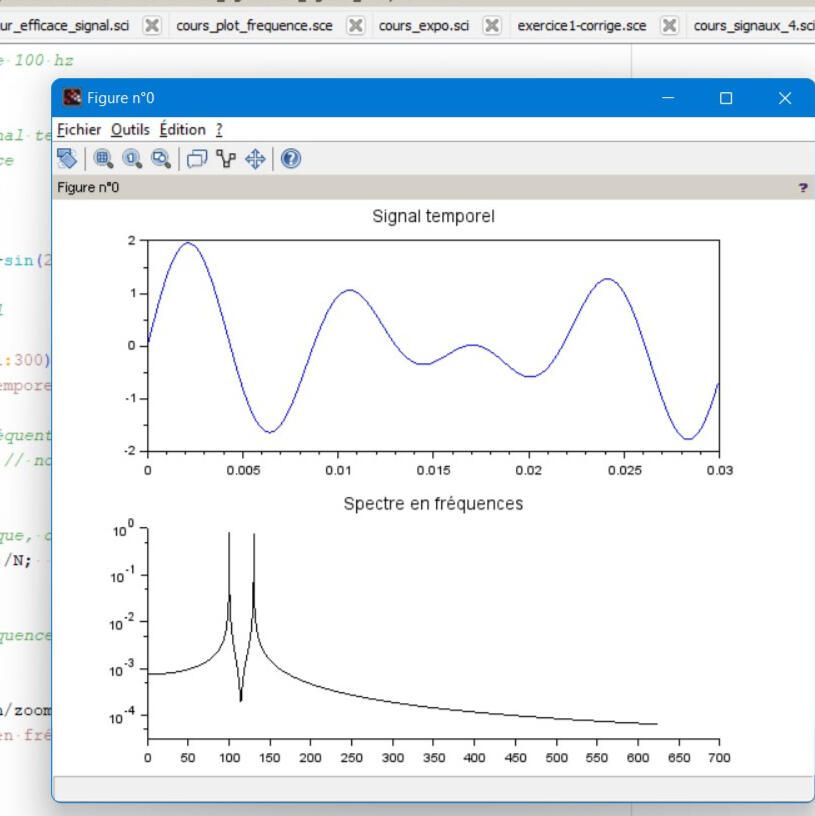
Task: Open the Fichier menu
Action: pyautogui.click(x=79, y=130)
